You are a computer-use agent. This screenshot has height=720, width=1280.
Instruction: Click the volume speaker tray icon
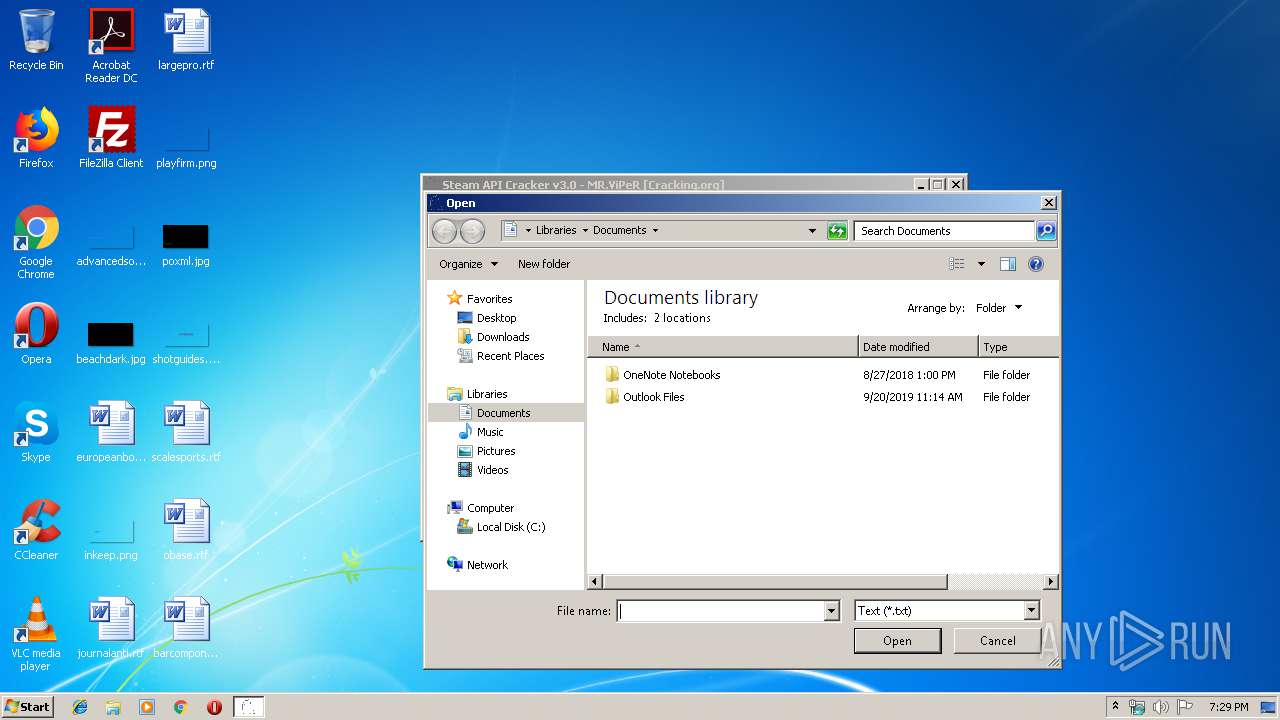click(1160, 707)
